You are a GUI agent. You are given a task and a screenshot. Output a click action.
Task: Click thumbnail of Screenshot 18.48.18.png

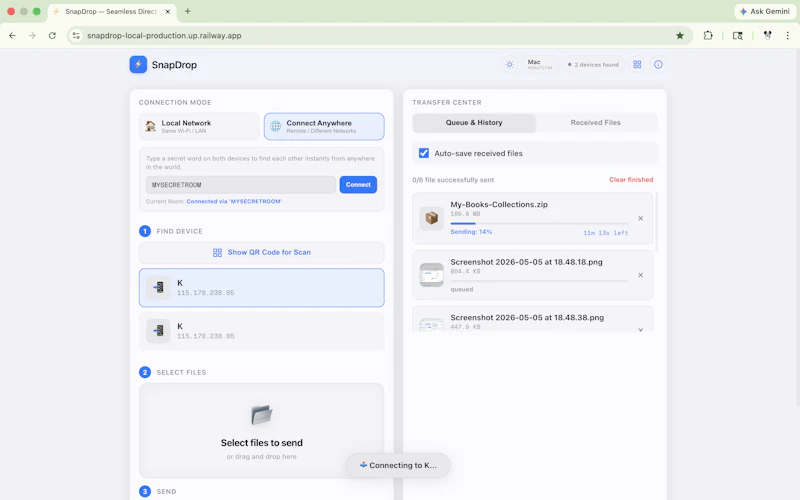point(432,275)
